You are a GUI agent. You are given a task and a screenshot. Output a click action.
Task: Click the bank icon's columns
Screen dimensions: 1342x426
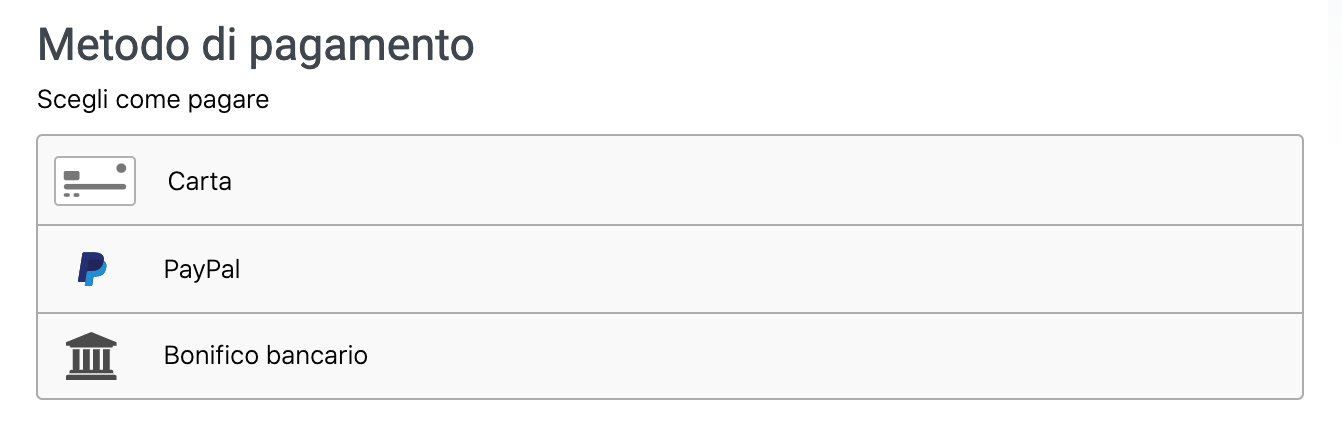tap(91, 360)
